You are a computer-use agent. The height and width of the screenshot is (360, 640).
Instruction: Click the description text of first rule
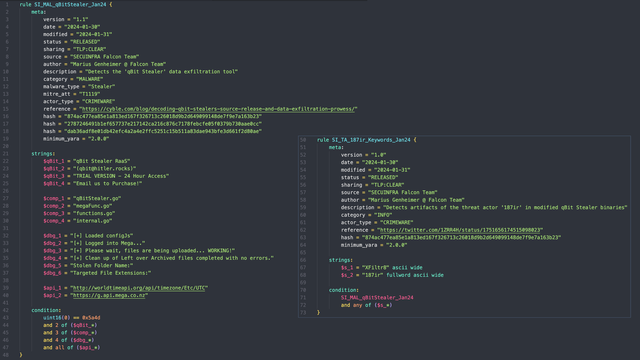coord(161,71)
